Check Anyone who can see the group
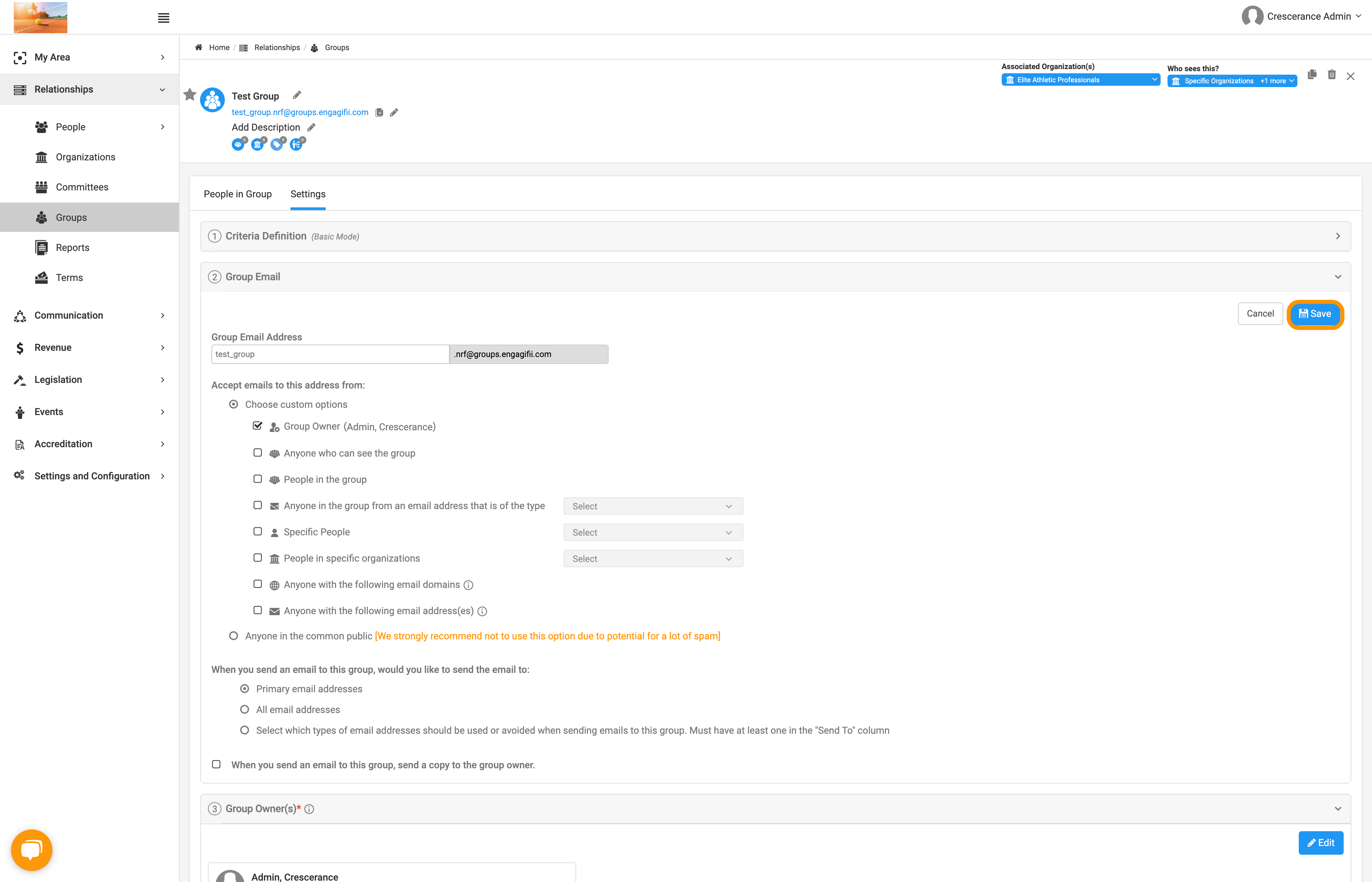 [258, 452]
